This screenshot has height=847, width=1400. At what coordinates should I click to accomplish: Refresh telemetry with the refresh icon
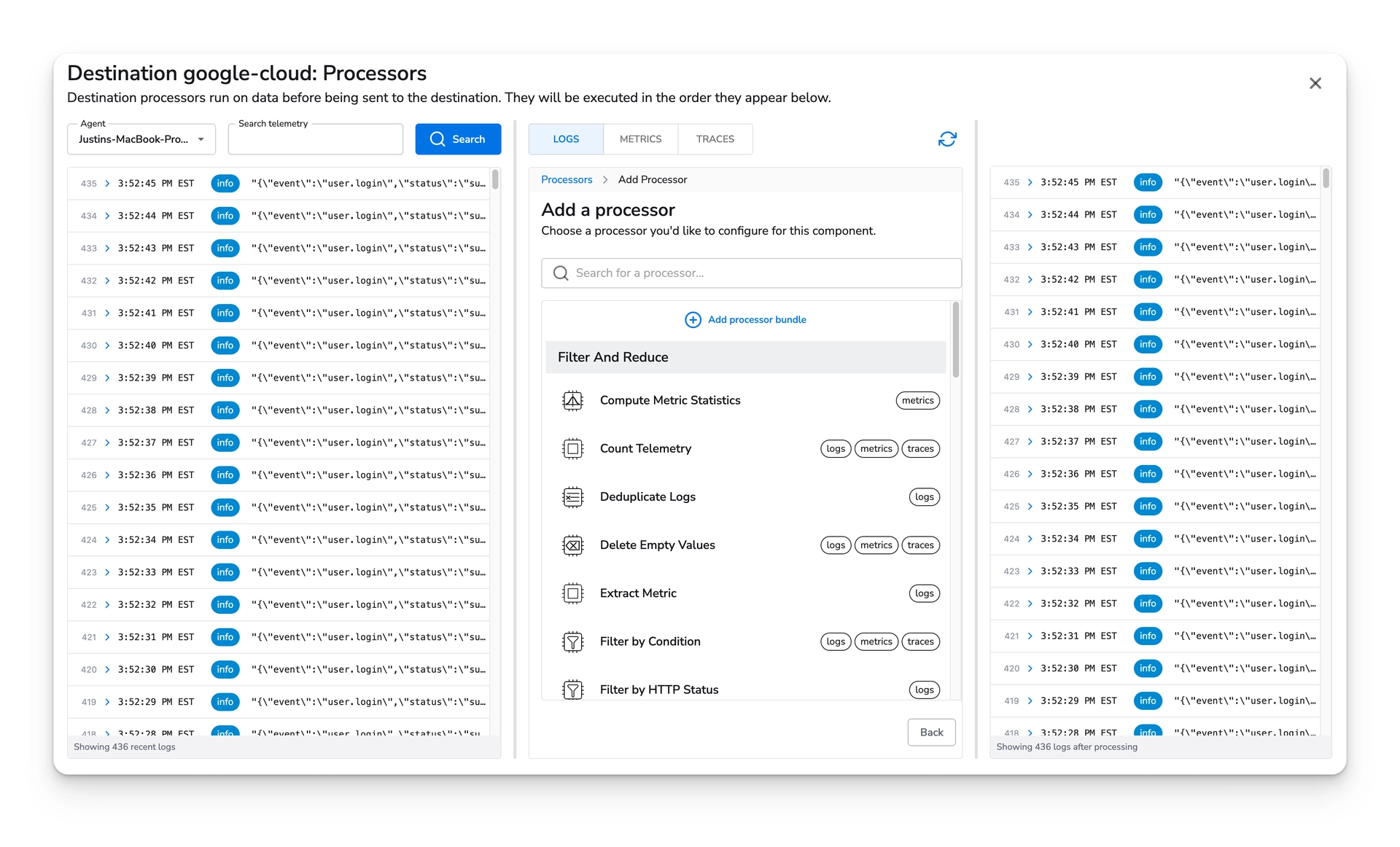pyautogui.click(x=947, y=138)
